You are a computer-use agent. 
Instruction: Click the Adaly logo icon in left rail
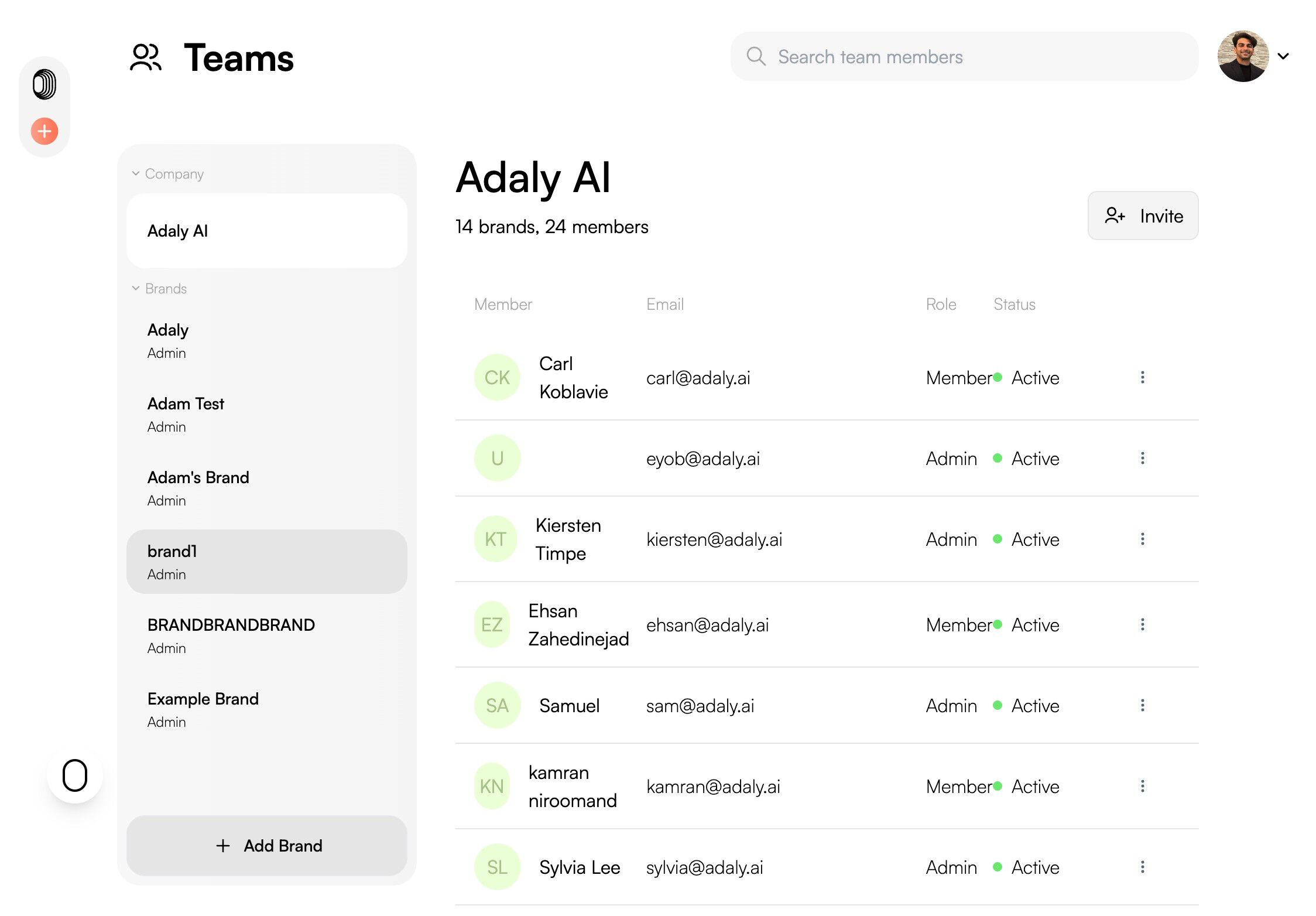pos(44,84)
